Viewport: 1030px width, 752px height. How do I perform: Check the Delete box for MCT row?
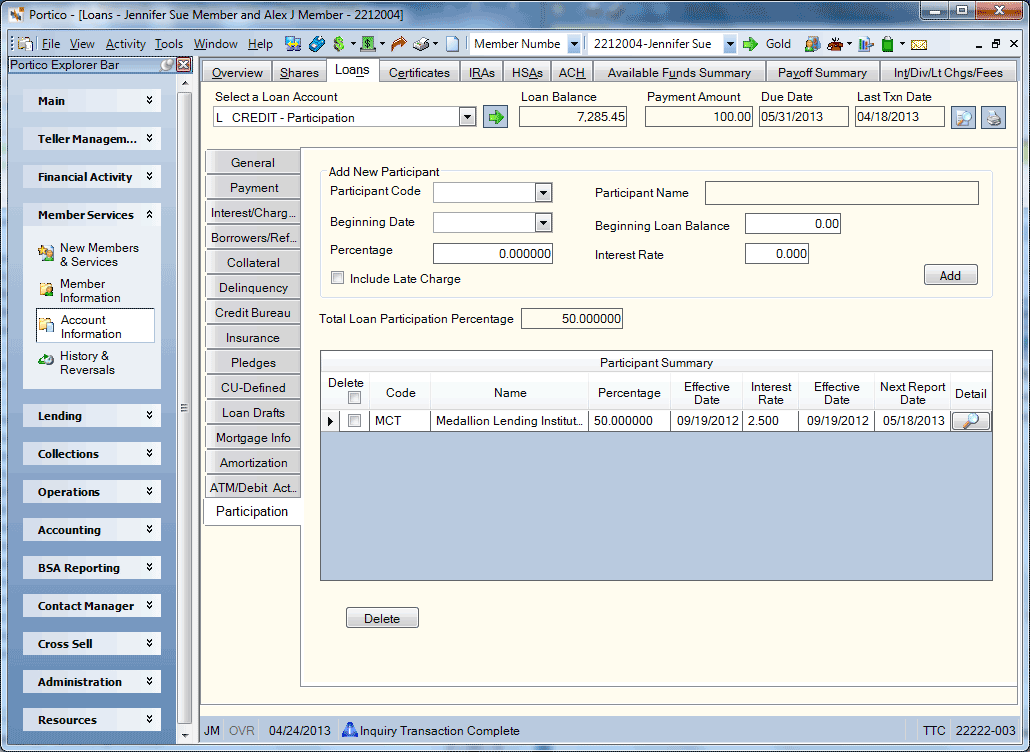click(355, 421)
